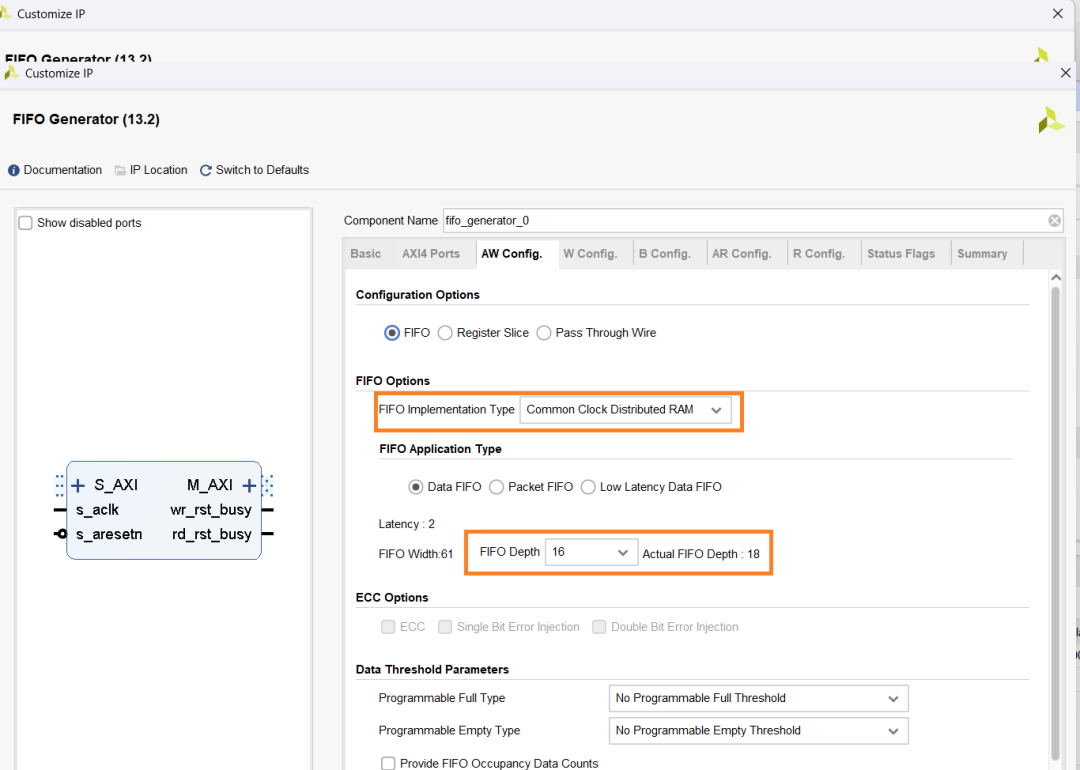Open the Documentation info icon
Screen dimensions: 1080x770
coord(14,170)
